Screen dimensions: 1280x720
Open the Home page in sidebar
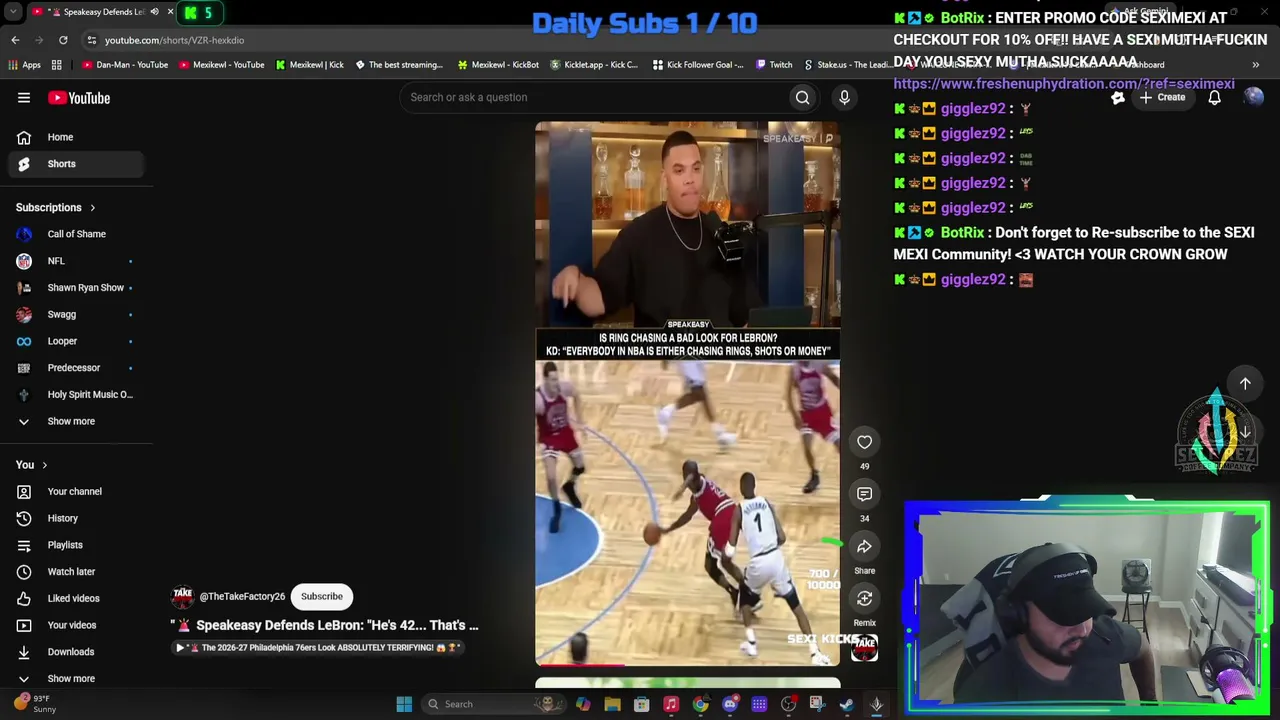tap(76, 137)
